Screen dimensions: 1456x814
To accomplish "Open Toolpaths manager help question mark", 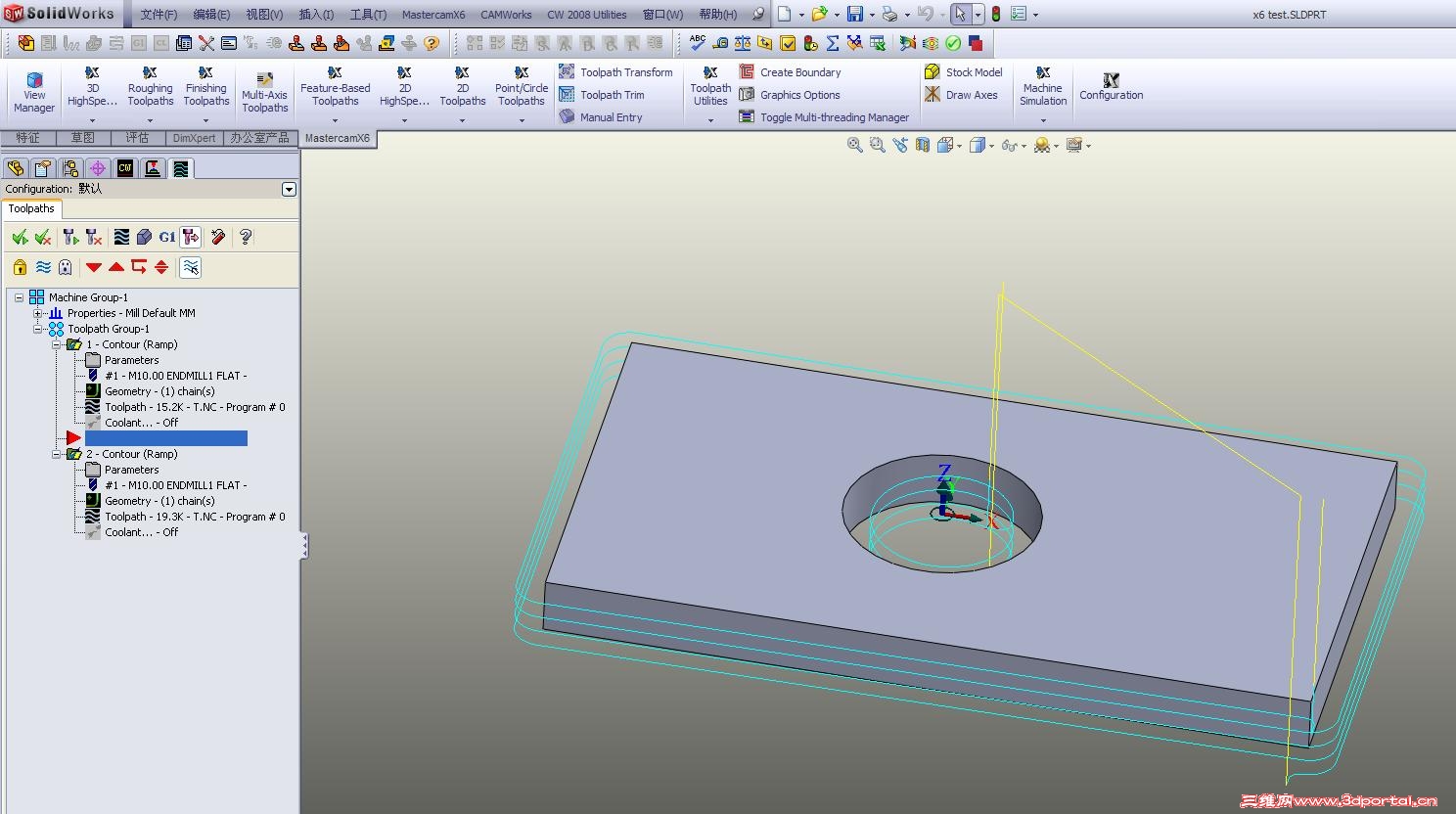I will pos(246,237).
